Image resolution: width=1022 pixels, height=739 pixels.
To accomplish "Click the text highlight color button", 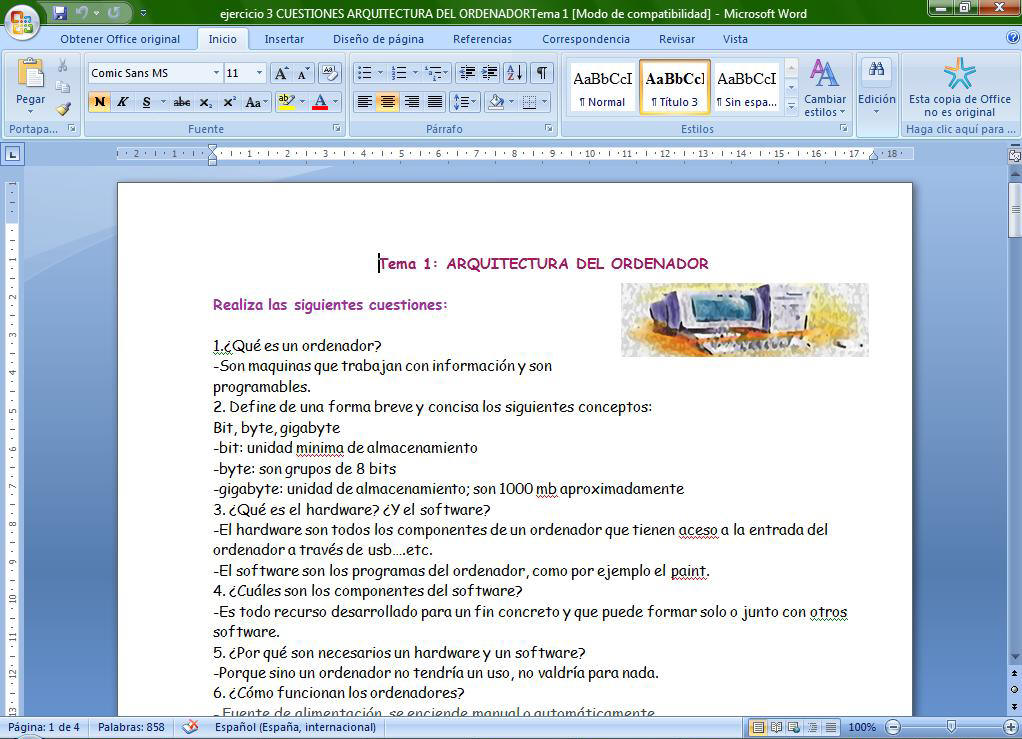I will (285, 102).
